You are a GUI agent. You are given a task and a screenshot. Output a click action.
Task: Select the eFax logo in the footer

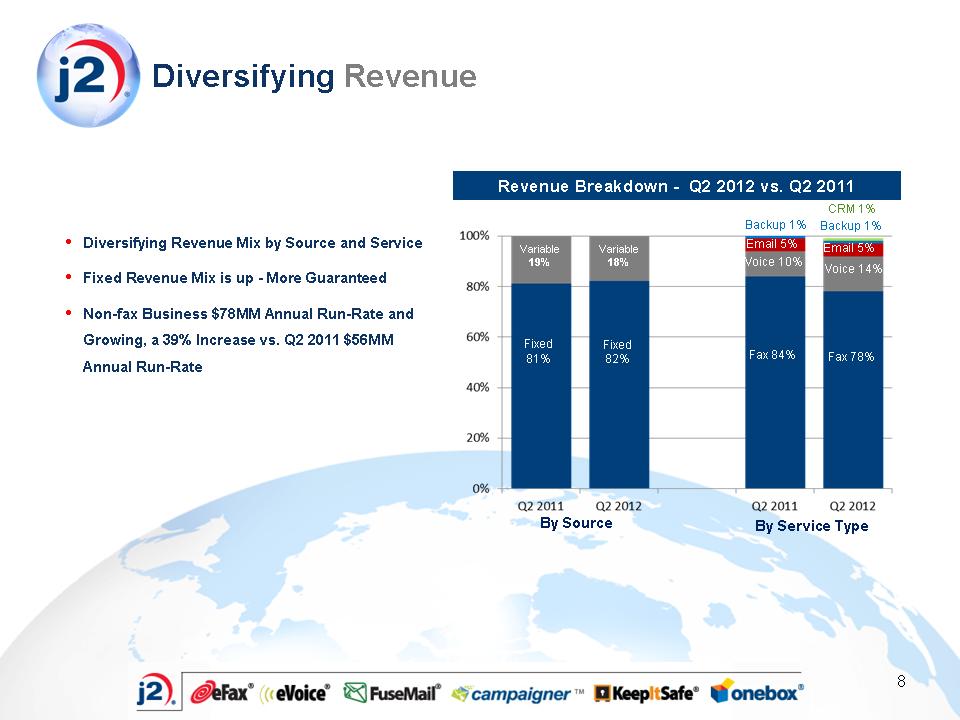coord(221,692)
